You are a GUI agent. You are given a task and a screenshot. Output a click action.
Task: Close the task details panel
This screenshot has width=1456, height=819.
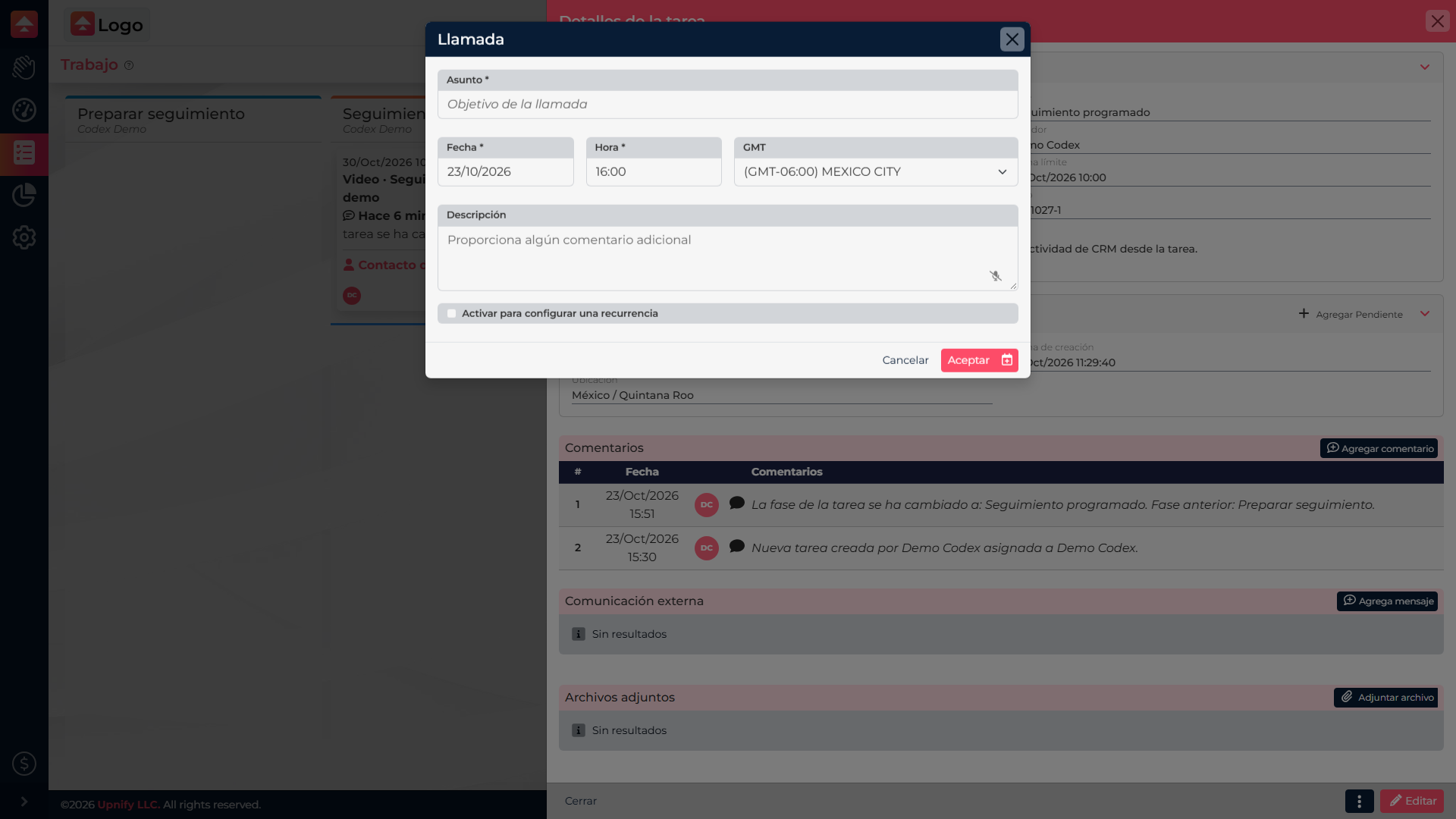pyautogui.click(x=1437, y=21)
